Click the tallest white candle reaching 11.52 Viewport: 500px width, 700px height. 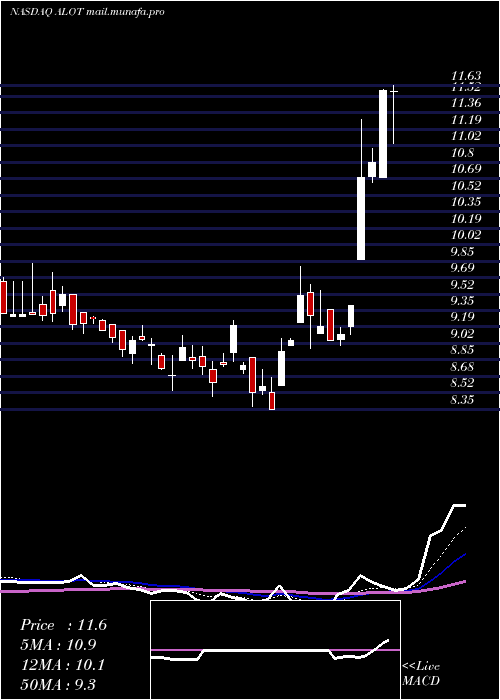click(x=383, y=134)
